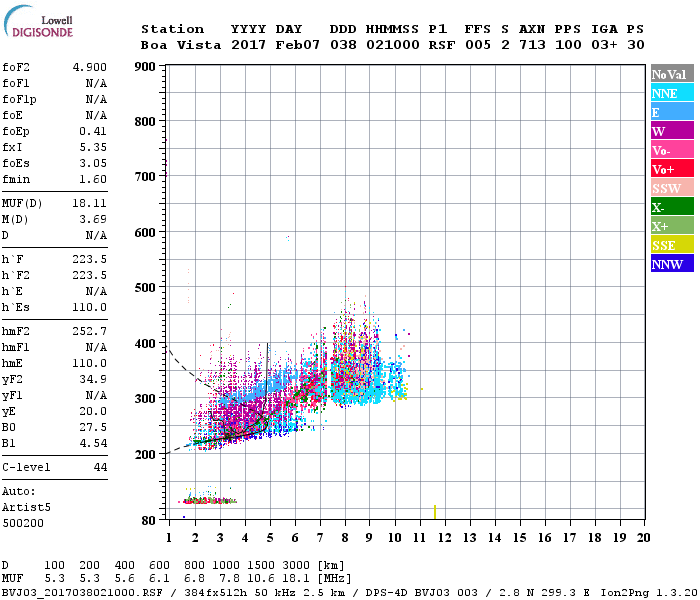Click the W purple legend swatch

coord(672,131)
